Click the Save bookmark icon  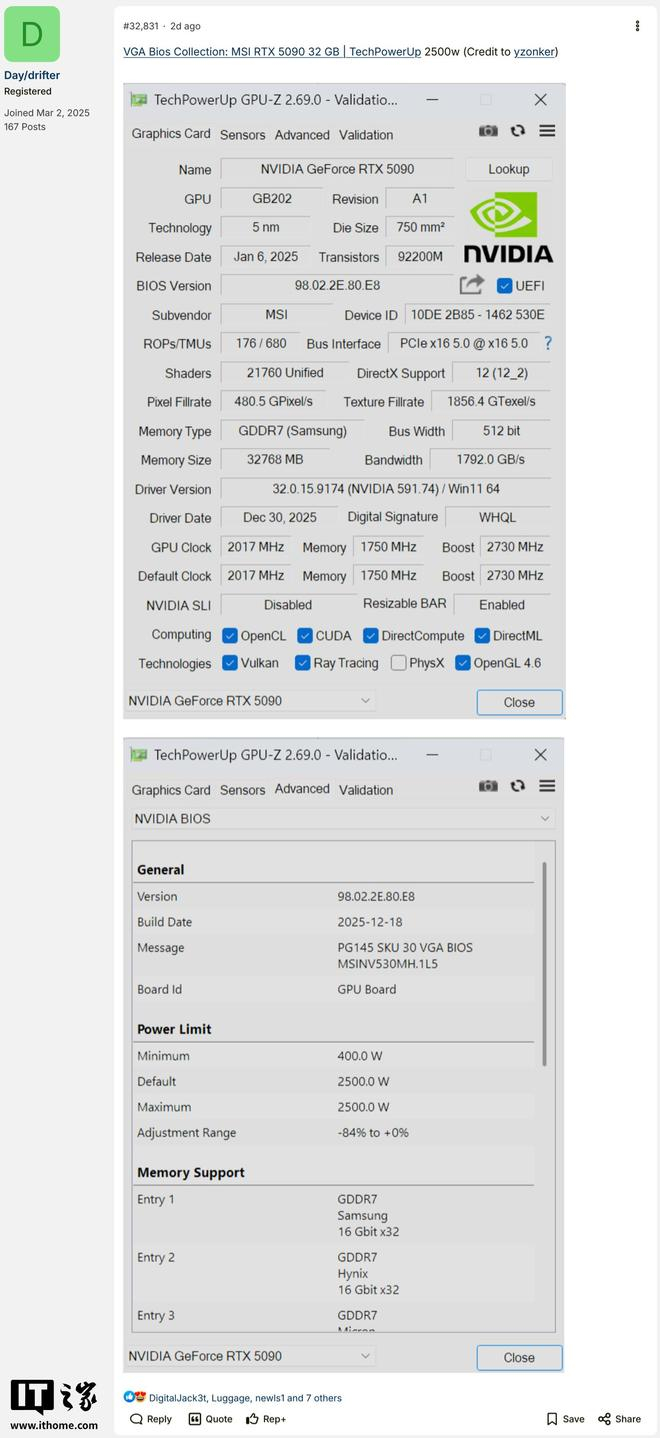tap(552, 1419)
